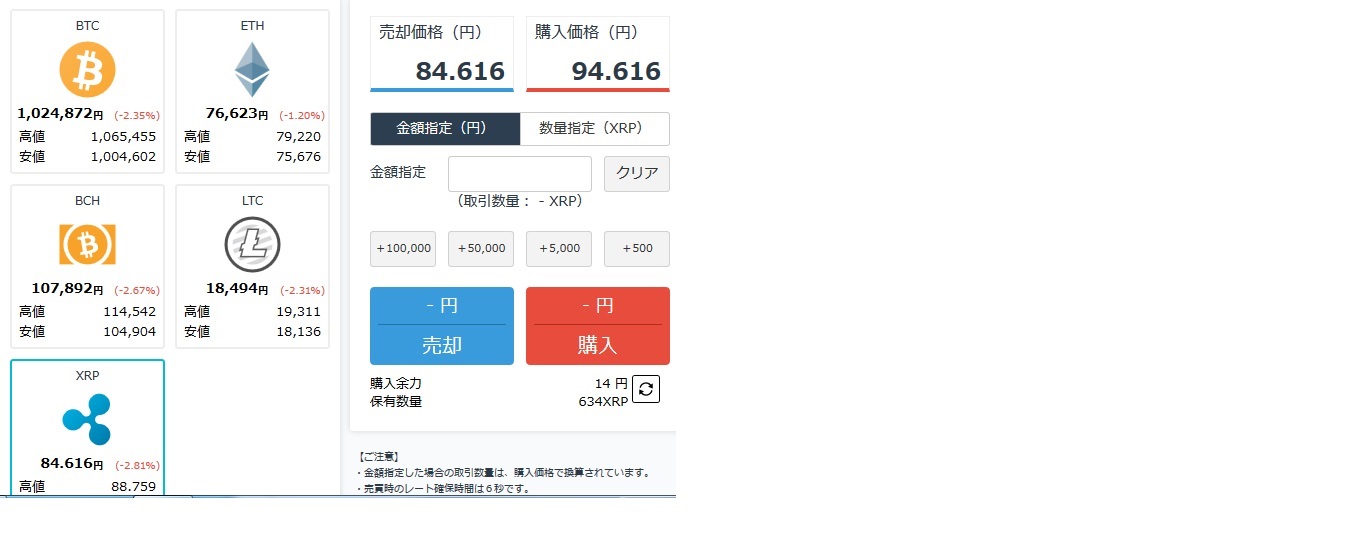
Task: Pick the Litecoin (LTC) coin icon
Action: [x=252, y=244]
